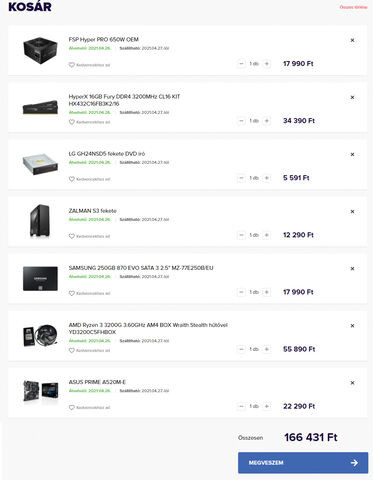View the ZALMAN S3 case thumbnail image
Viewport: 373px width, 480px height.
coord(40,221)
